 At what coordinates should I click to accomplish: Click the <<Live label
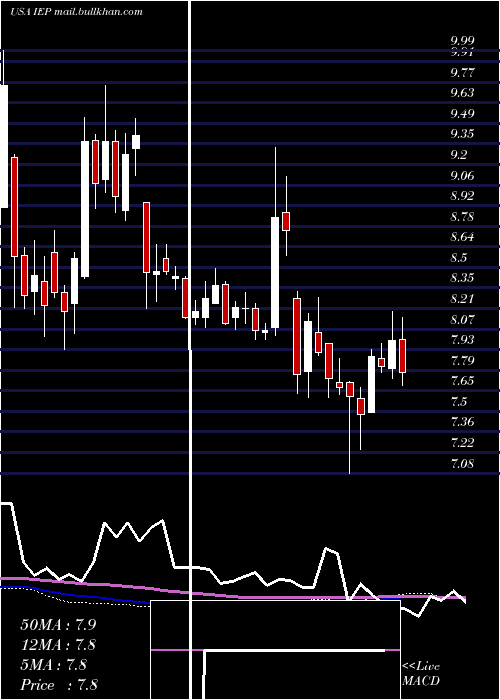[421, 666]
